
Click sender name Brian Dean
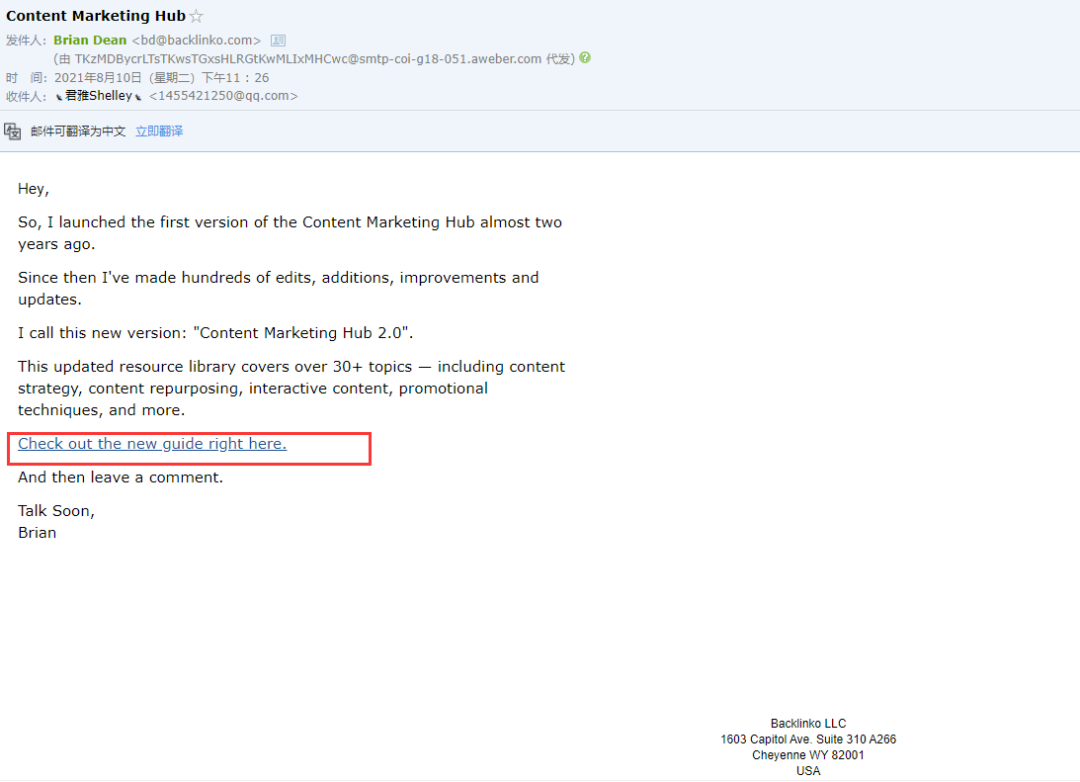90,41
